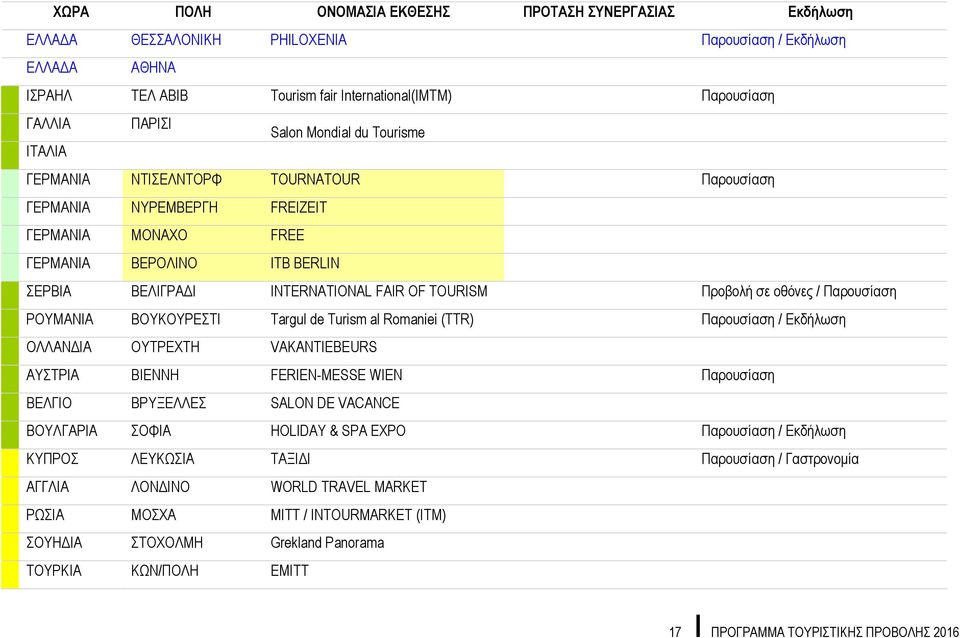Select the highlighted ΝΤΙΣΕΛΝΤΟΡΦ cell
This screenshot has width=960, height=638.
tap(176, 179)
